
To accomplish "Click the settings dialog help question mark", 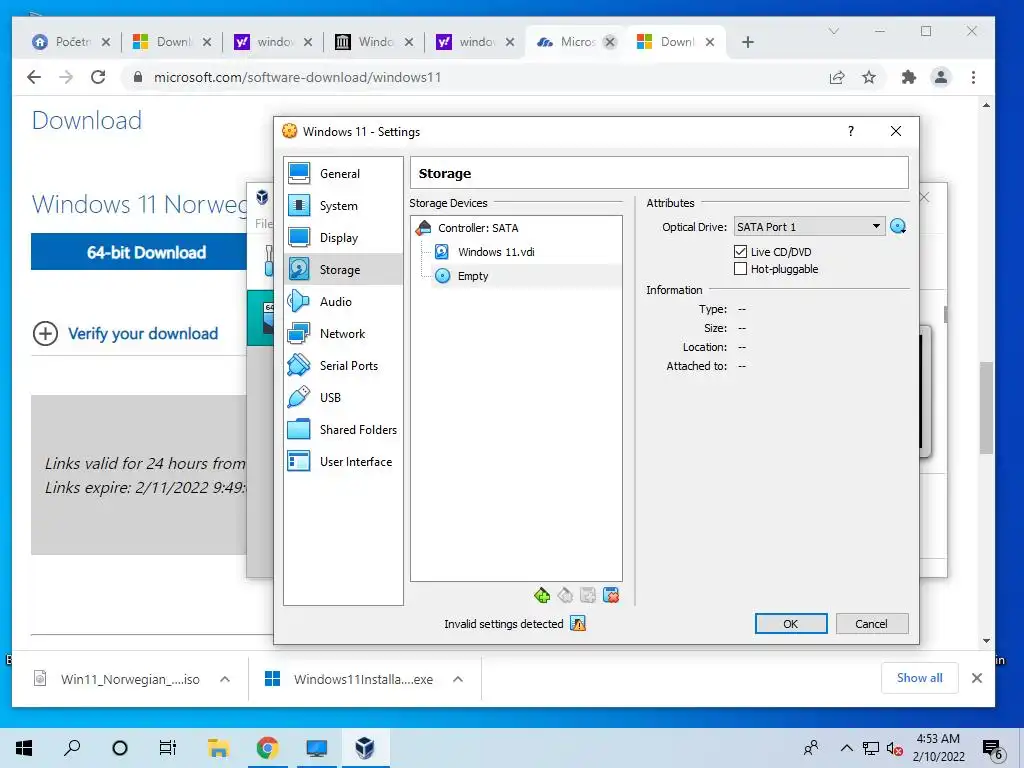I will (x=850, y=131).
